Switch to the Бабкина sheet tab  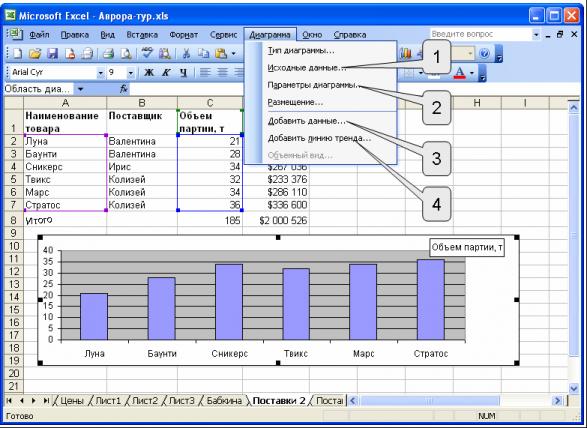[x=224, y=401]
